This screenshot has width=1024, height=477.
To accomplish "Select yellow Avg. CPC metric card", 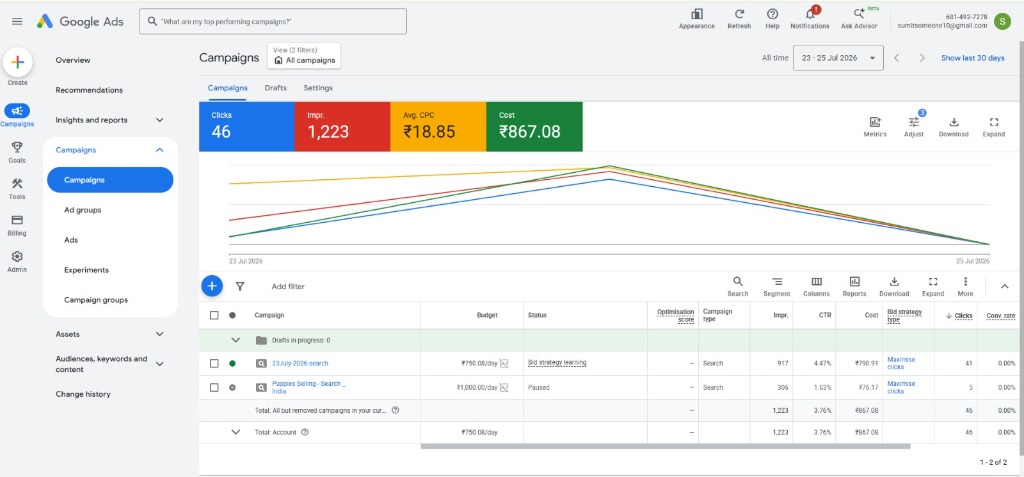I will pyautogui.click(x=438, y=126).
